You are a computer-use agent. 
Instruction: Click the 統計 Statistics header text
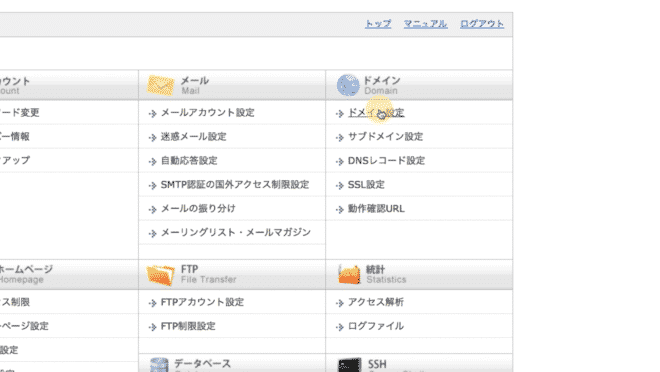[x=386, y=274]
